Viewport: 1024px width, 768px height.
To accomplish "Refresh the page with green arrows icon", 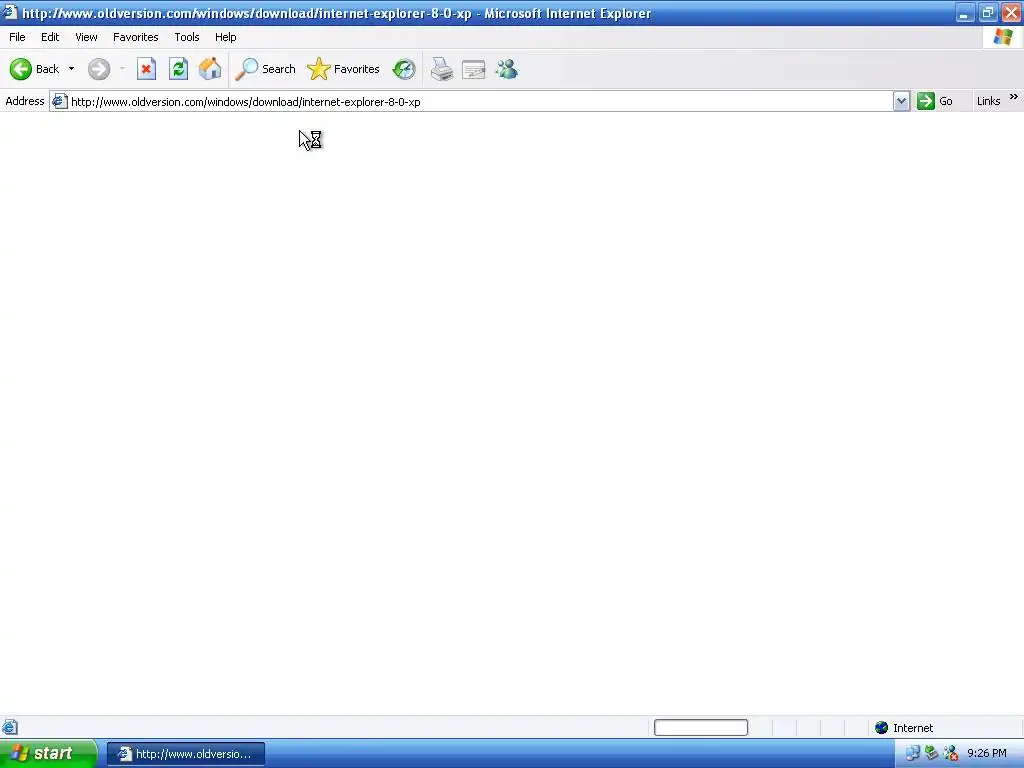I will (178, 69).
